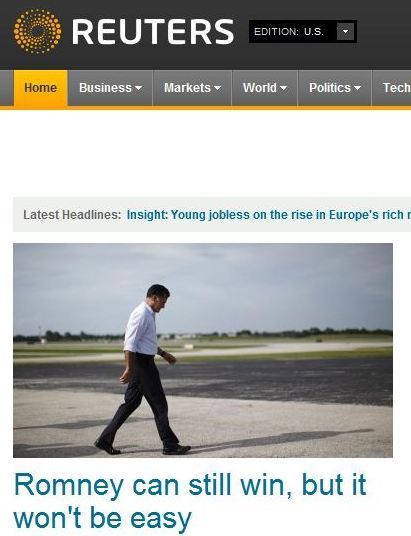Expand the World dropdown arrow
The image size is (411, 536).
coord(283,88)
